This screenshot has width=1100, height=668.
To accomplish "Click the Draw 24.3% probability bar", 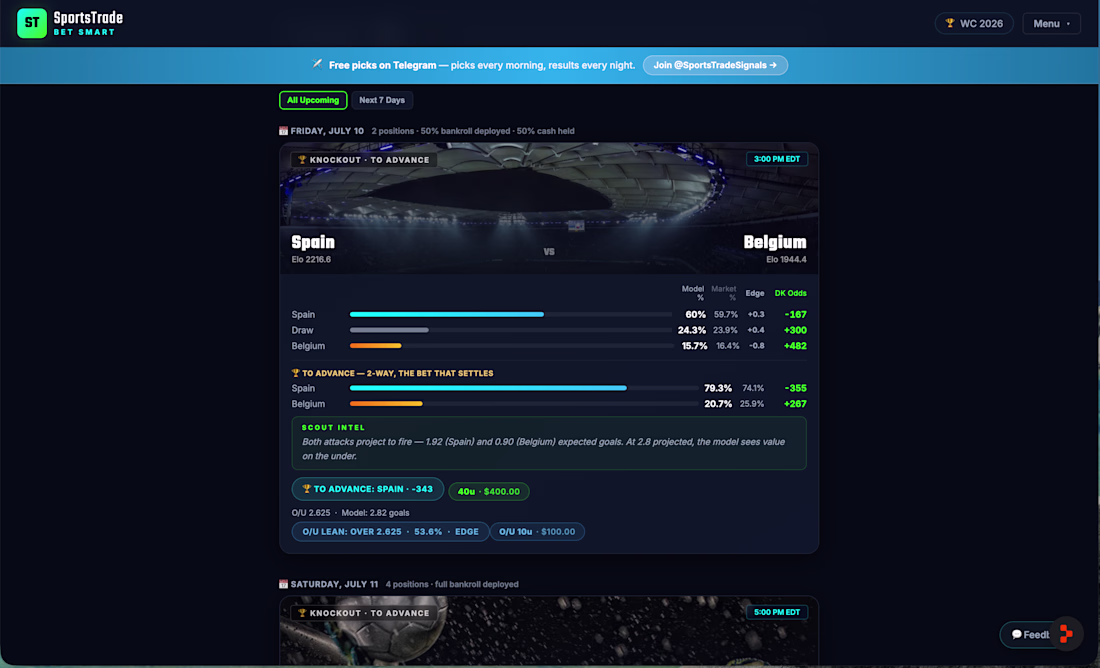I will click(x=511, y=330).
